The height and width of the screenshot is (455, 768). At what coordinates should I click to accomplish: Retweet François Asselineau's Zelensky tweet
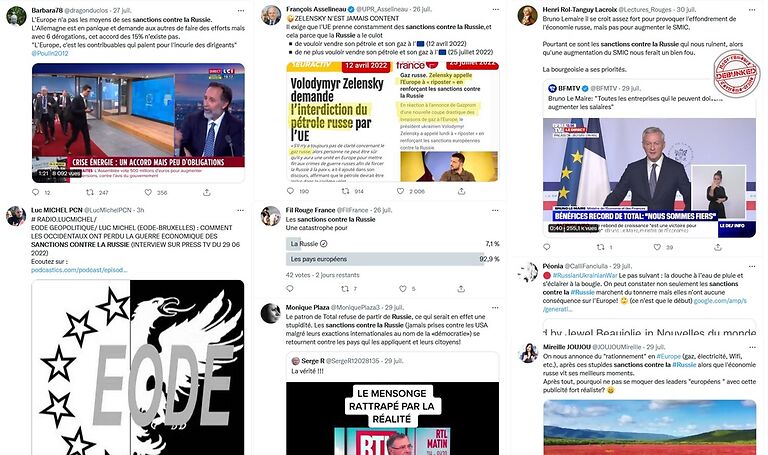click(345, 192)
